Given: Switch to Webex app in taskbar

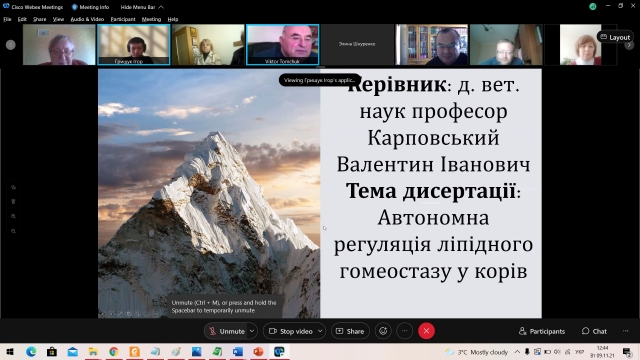Looking at the screenshot, I should tap(279, 352).
